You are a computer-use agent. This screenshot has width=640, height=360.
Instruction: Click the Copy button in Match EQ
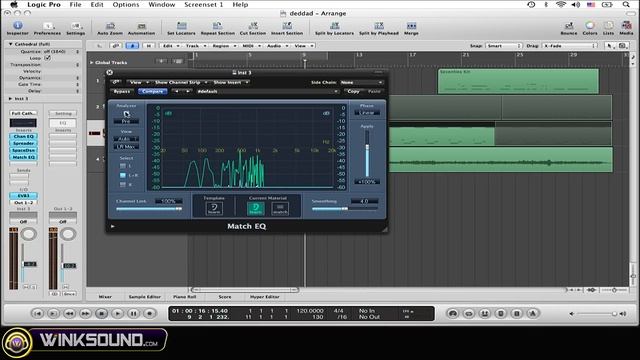353,91
